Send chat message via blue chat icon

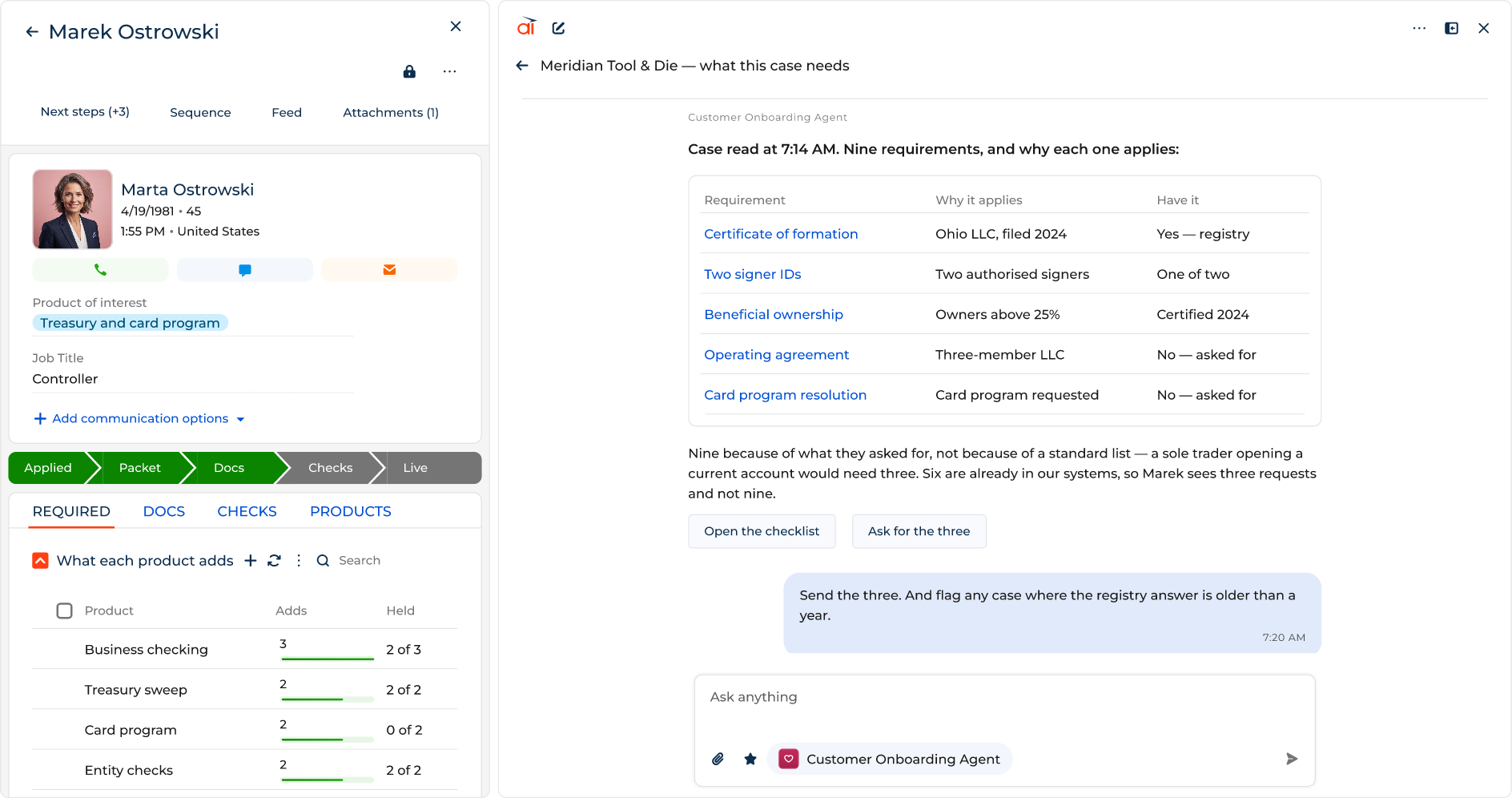[x=245, y=270]
